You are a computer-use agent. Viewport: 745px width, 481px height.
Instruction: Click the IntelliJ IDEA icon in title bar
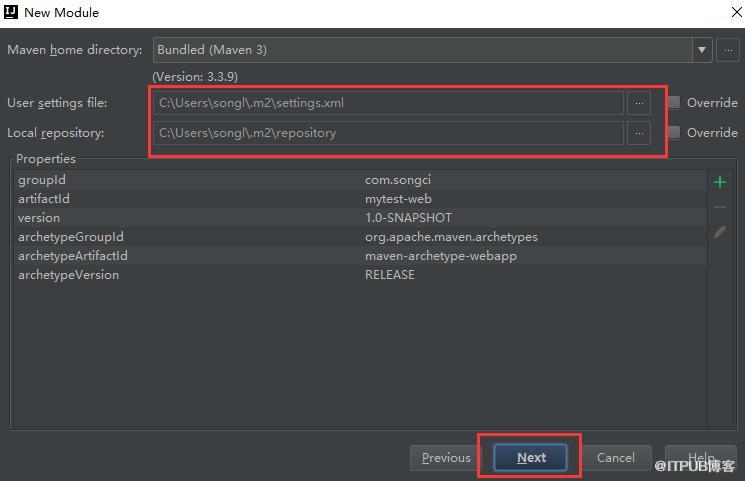[10, 12]
